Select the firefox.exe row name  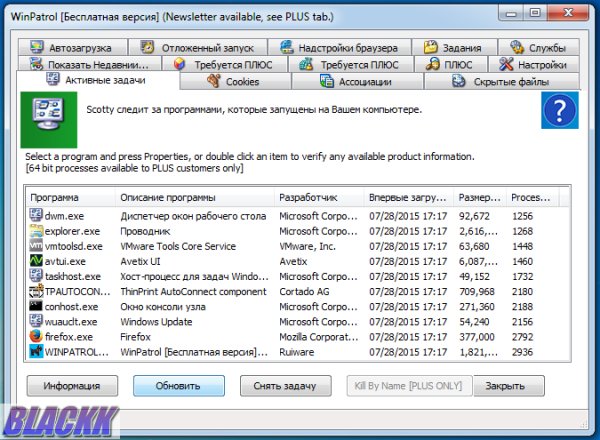[69, 337]
